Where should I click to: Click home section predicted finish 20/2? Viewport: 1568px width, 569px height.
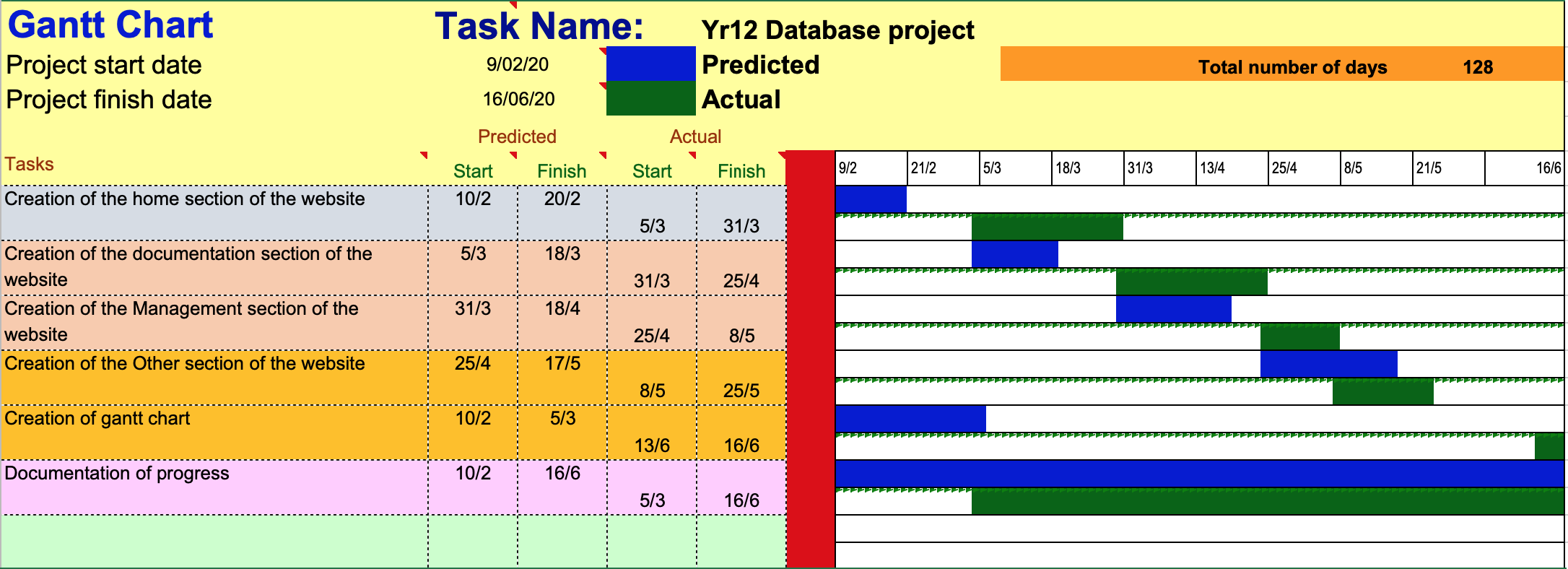pos(562,199)
